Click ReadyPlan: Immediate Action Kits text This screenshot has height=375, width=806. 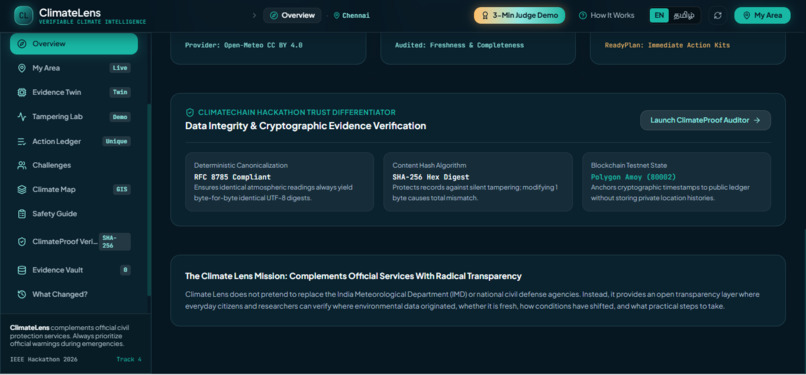point(667,45)
